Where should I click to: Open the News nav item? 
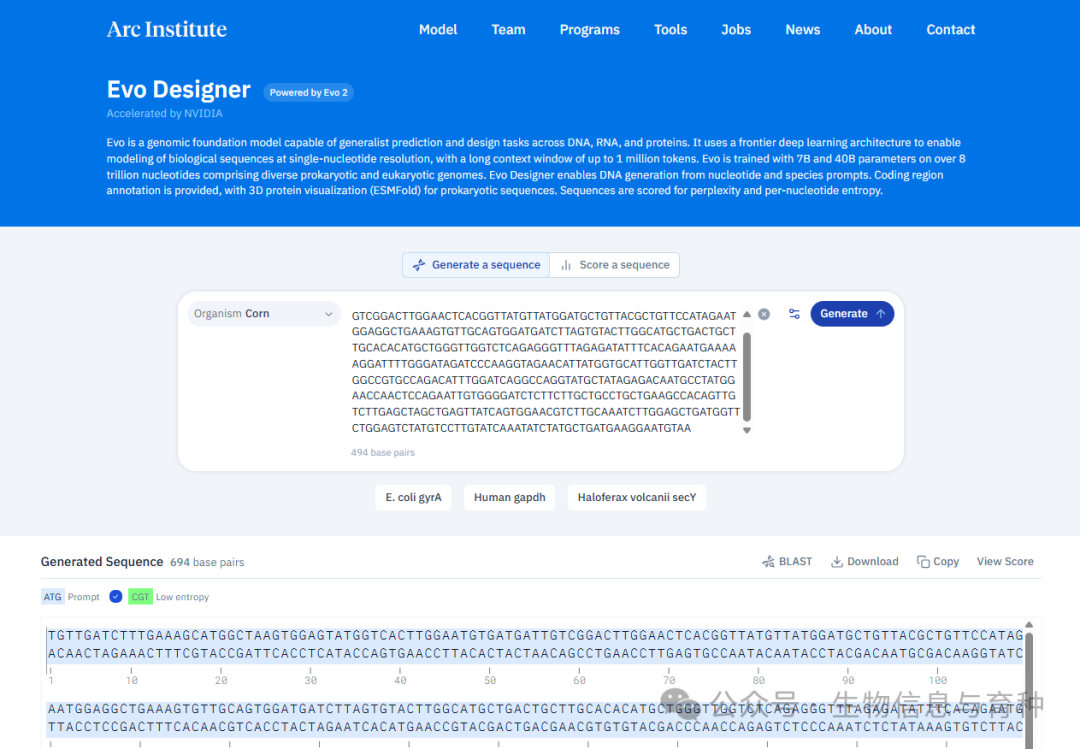[x=802, y=30]
